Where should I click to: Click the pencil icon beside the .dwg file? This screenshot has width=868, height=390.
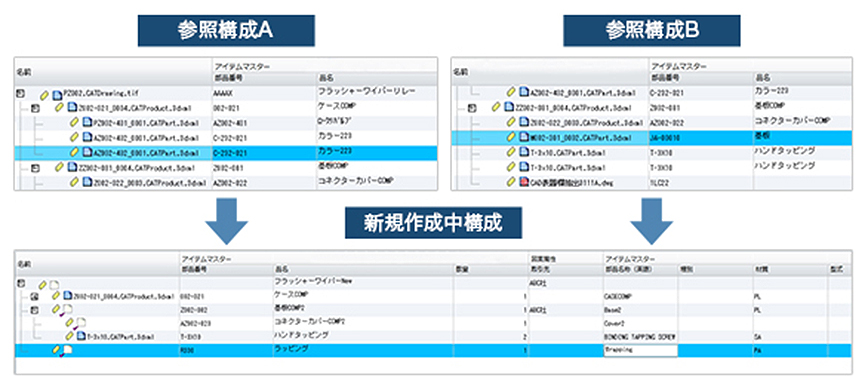(x=512, y=181)
